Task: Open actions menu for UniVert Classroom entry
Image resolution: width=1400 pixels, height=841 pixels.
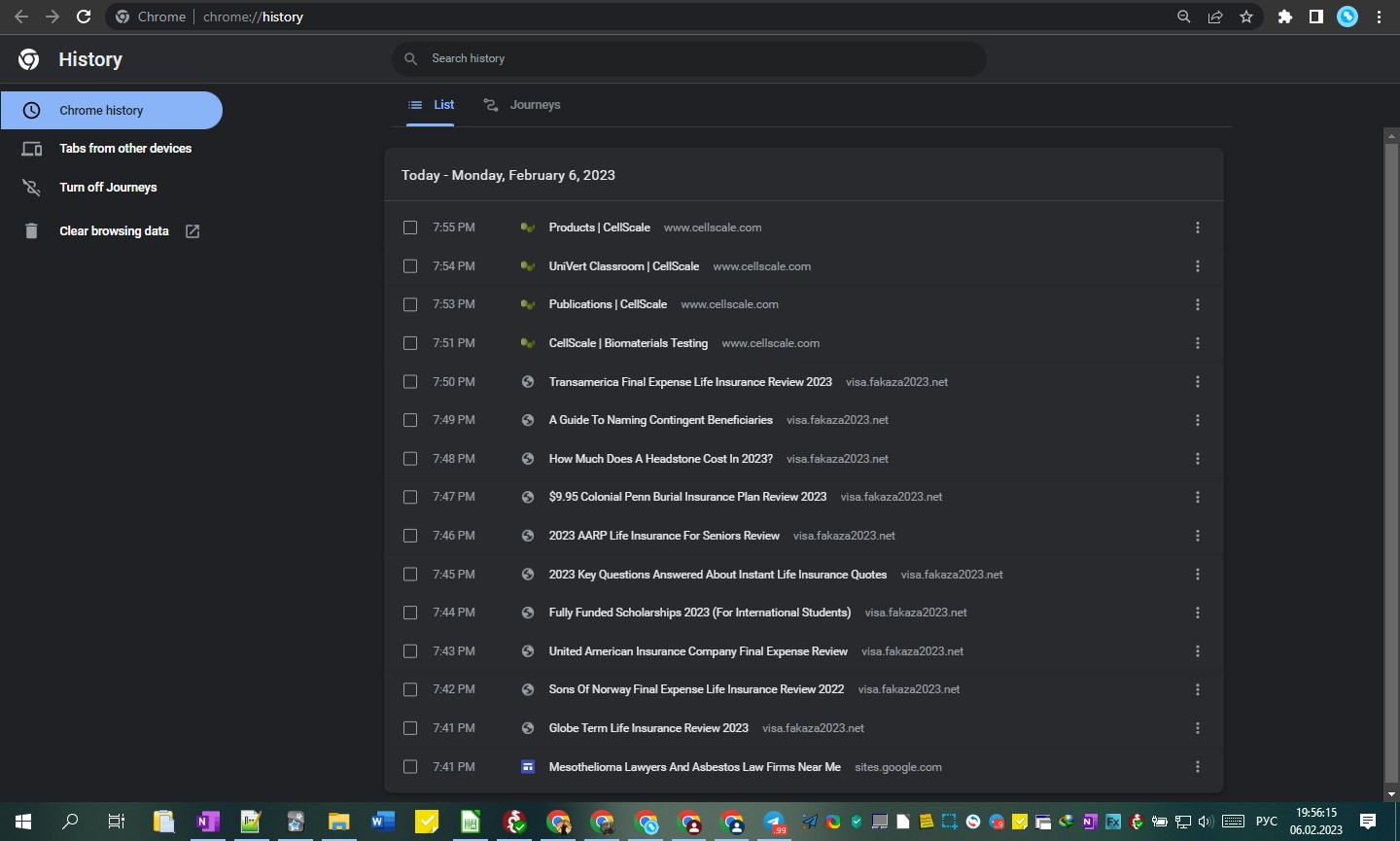Action: pos(1198,266)
